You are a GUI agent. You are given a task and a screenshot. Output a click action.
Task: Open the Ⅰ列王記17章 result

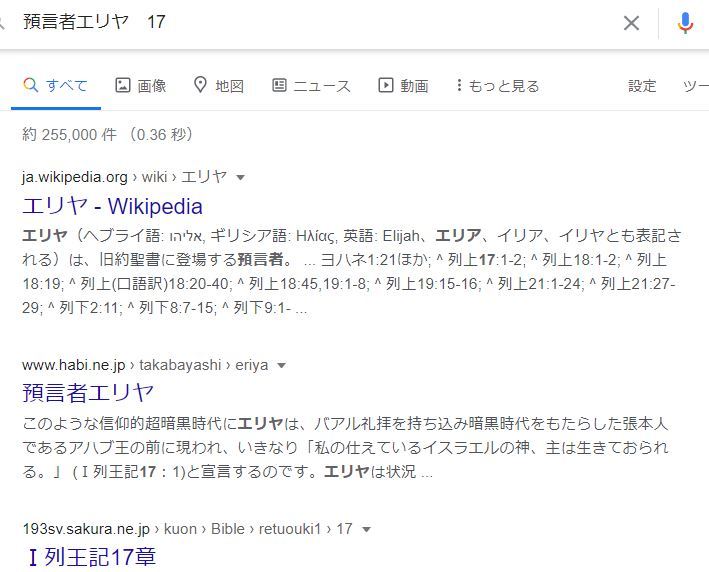[x=91, y=557]
